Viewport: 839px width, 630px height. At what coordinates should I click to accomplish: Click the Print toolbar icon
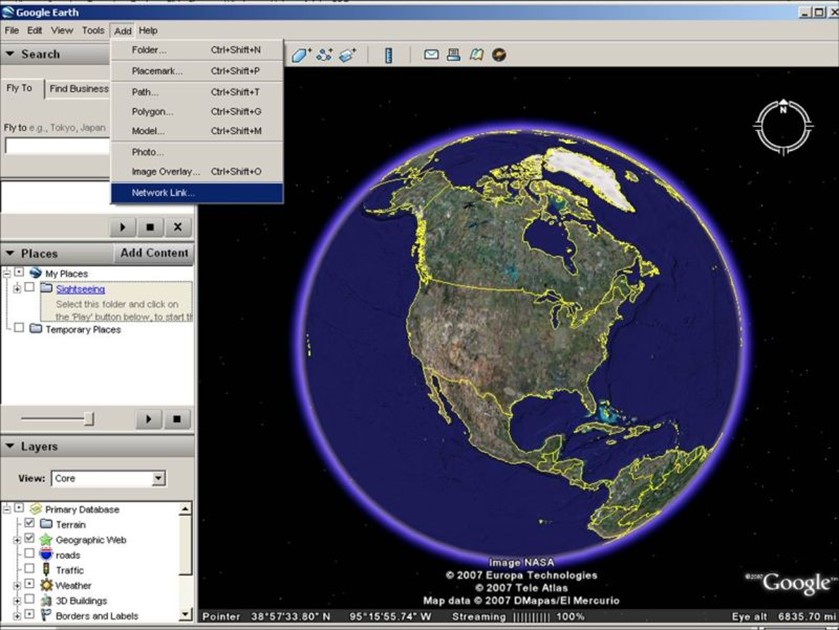[454, 55]
